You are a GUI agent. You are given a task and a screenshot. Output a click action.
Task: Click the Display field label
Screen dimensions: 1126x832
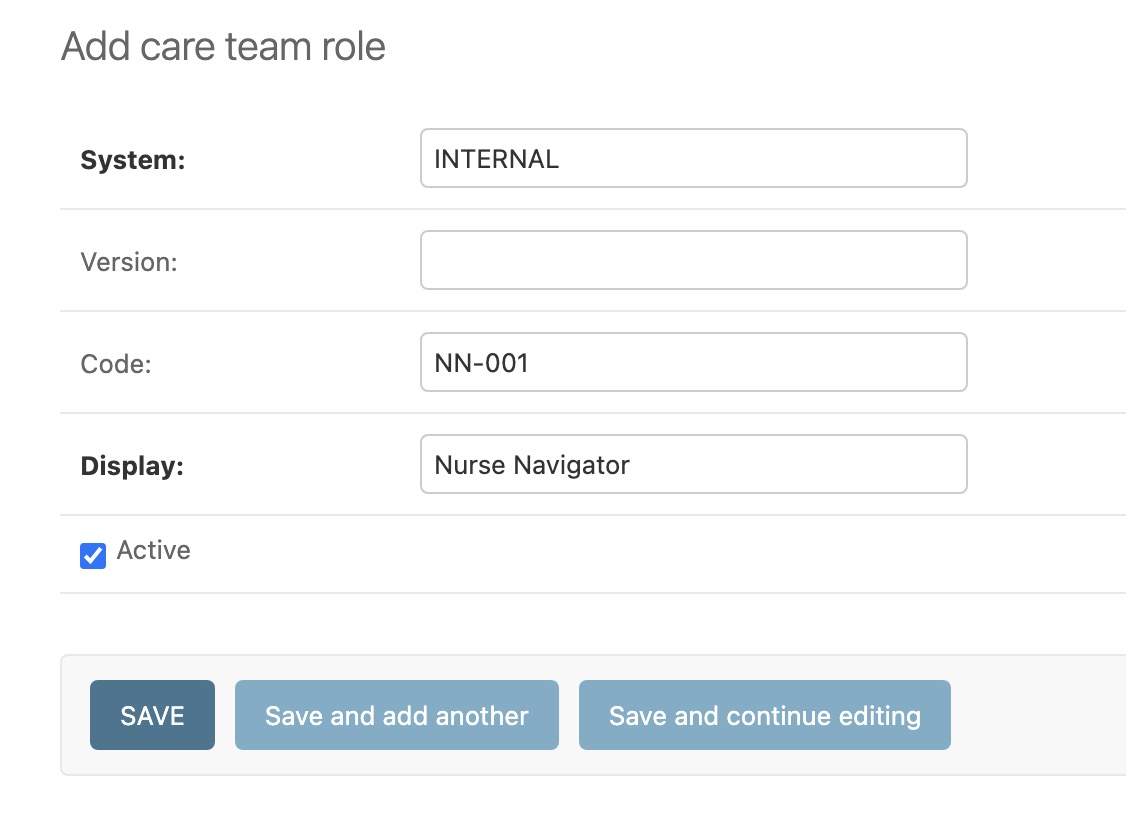click(x=132, y=465)
